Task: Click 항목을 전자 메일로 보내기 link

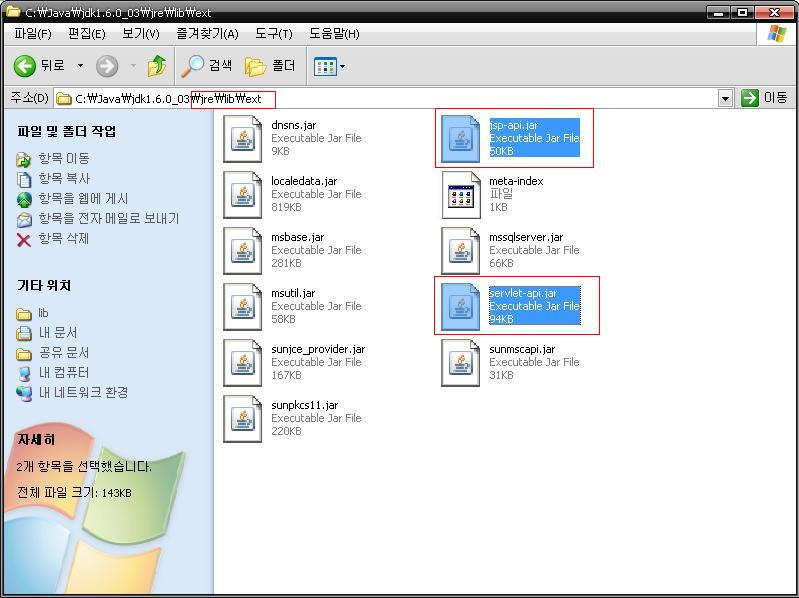Action: tap(109, 219)
